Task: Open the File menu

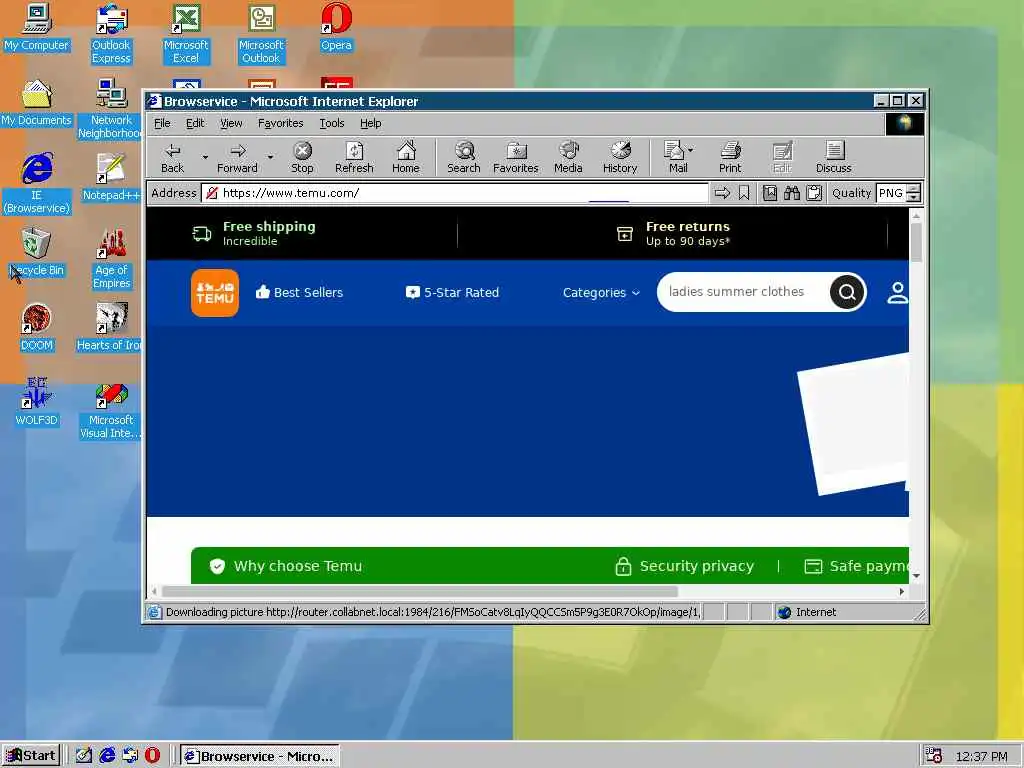Action: (x=162, y=123)
